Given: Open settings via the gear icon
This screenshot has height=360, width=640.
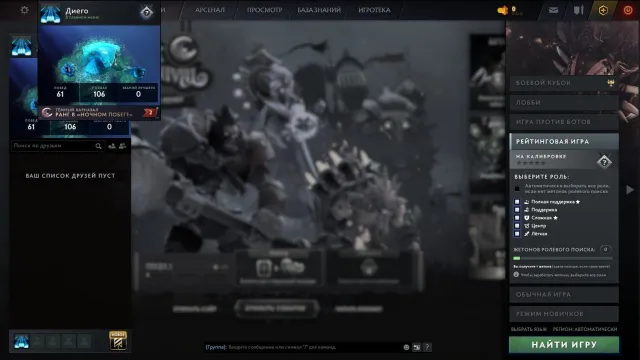Looking at the screenshot, I should 24,10.
